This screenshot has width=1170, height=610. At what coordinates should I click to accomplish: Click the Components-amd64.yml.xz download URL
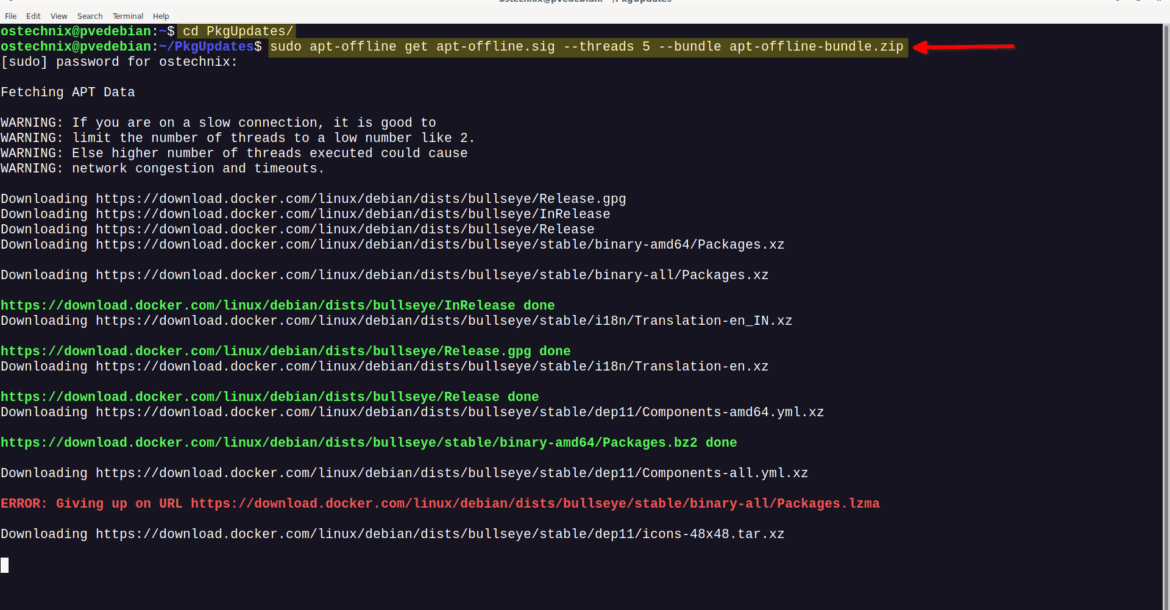[459, 412]
